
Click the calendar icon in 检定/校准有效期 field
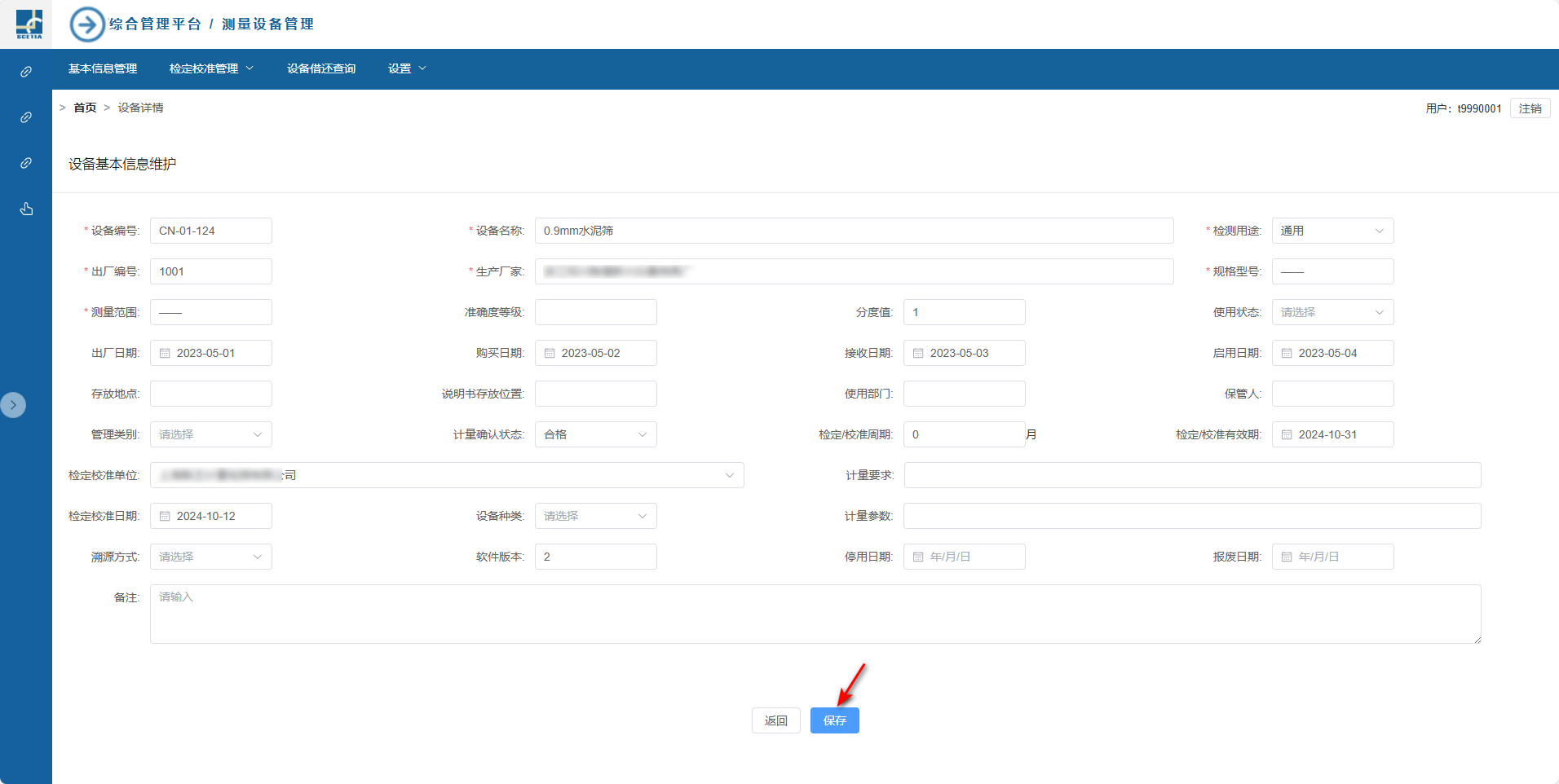coord(1287,435)
